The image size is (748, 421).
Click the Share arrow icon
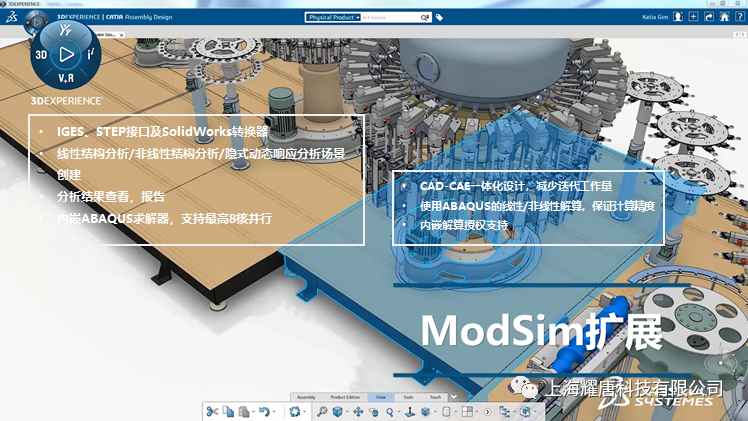(x=709, y=17)
